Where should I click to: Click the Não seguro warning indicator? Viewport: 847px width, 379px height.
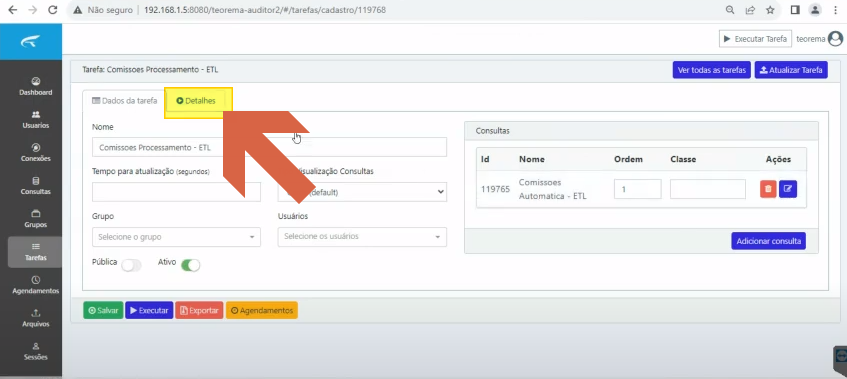[103, 10]
